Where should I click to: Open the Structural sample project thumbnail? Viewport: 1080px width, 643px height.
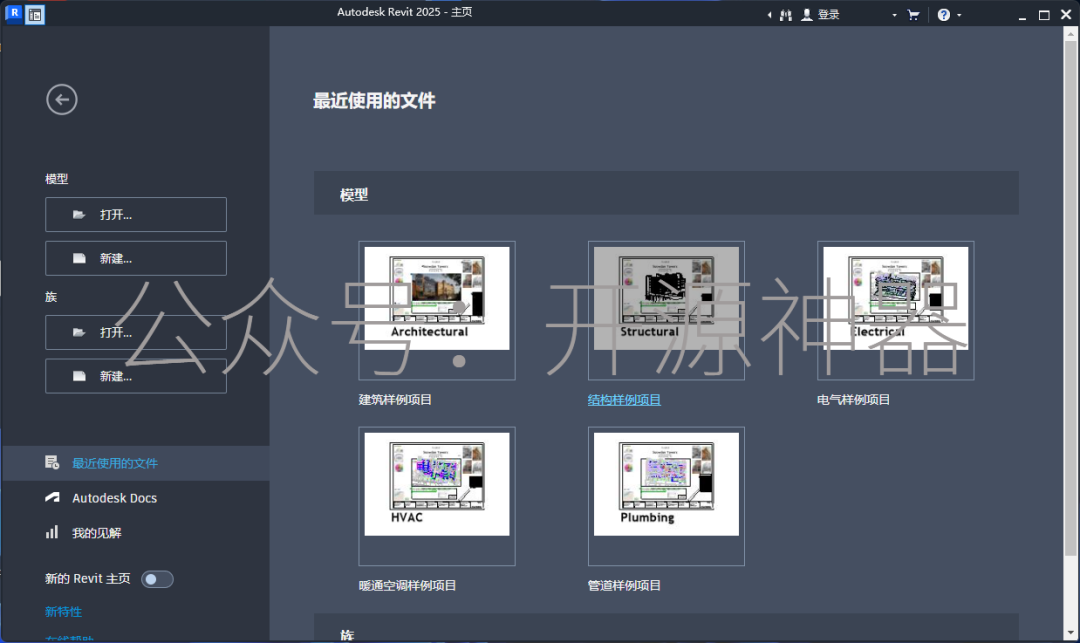666,310
